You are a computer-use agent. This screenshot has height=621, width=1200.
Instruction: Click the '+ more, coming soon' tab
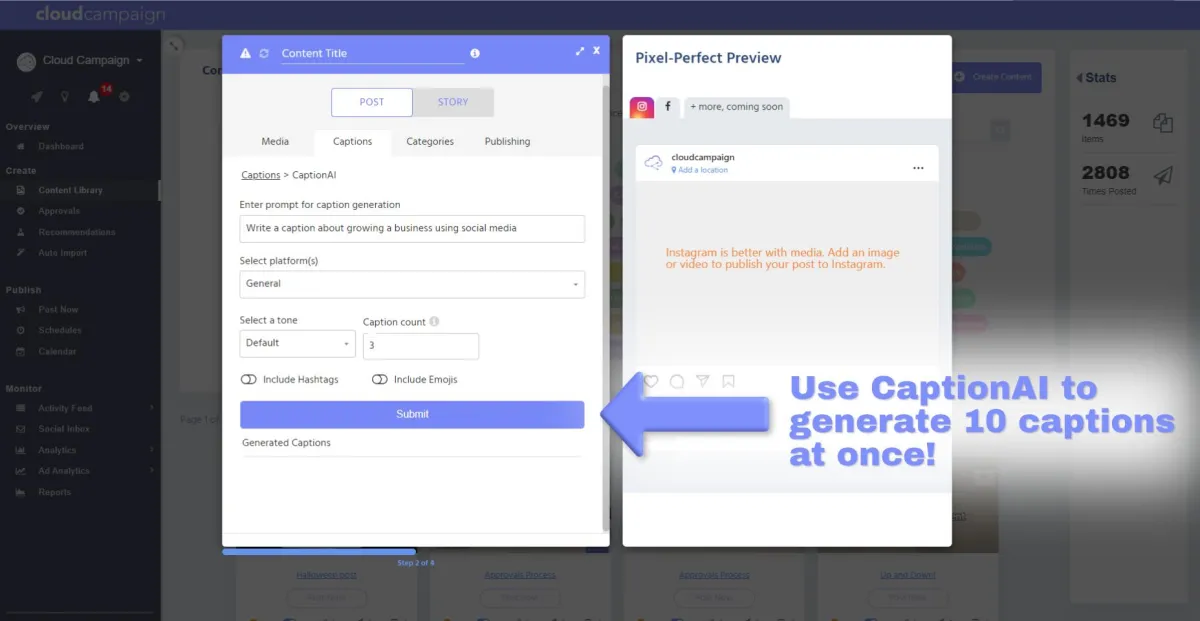(x=737, y=107)
